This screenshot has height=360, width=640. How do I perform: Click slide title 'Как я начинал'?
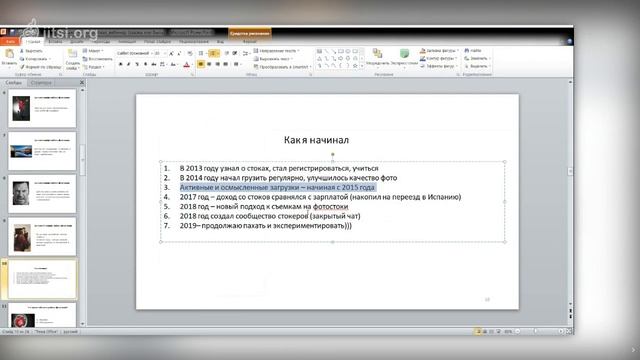tap(316, 140)
